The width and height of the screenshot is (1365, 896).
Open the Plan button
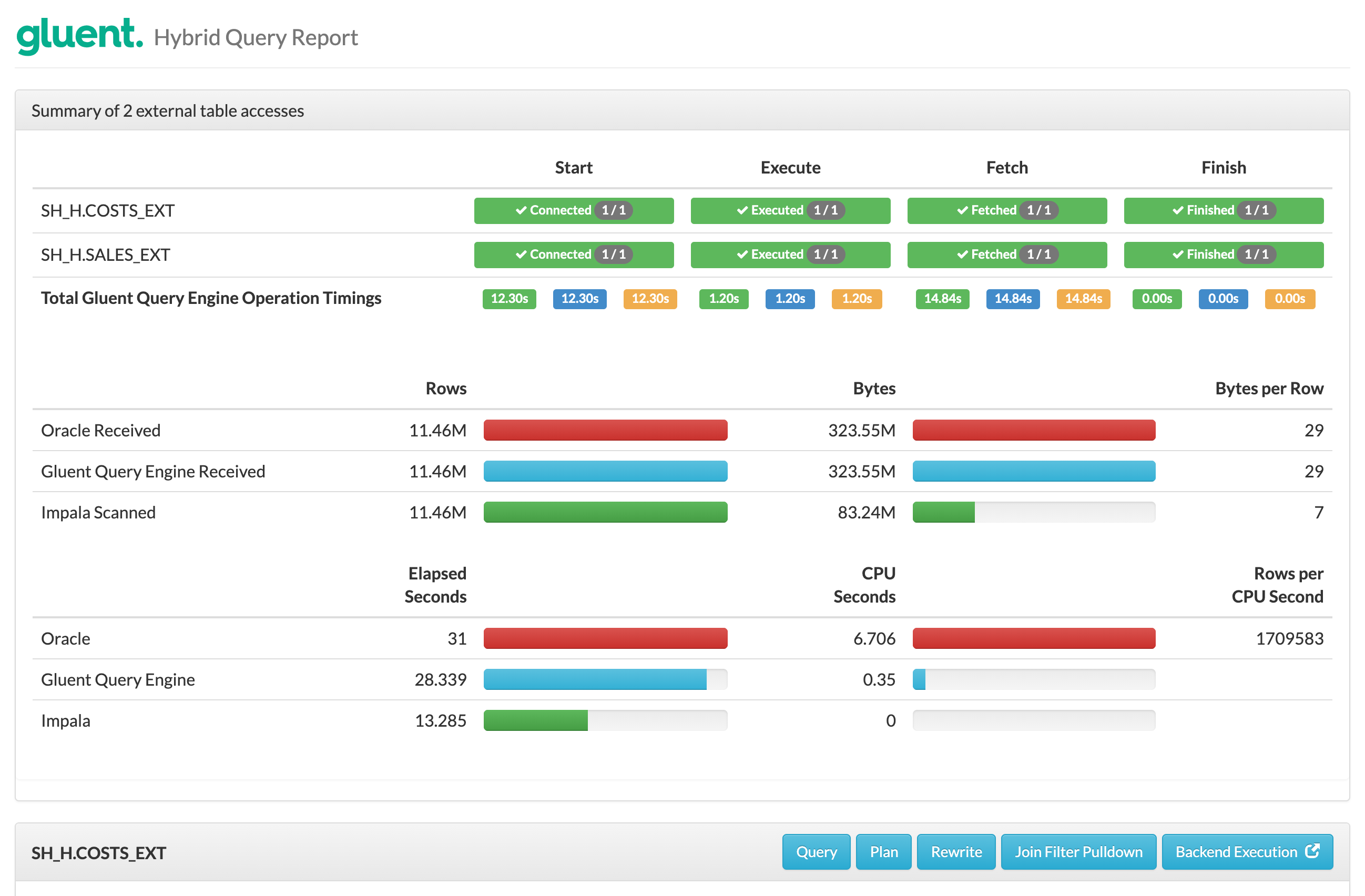pos(883,852)
